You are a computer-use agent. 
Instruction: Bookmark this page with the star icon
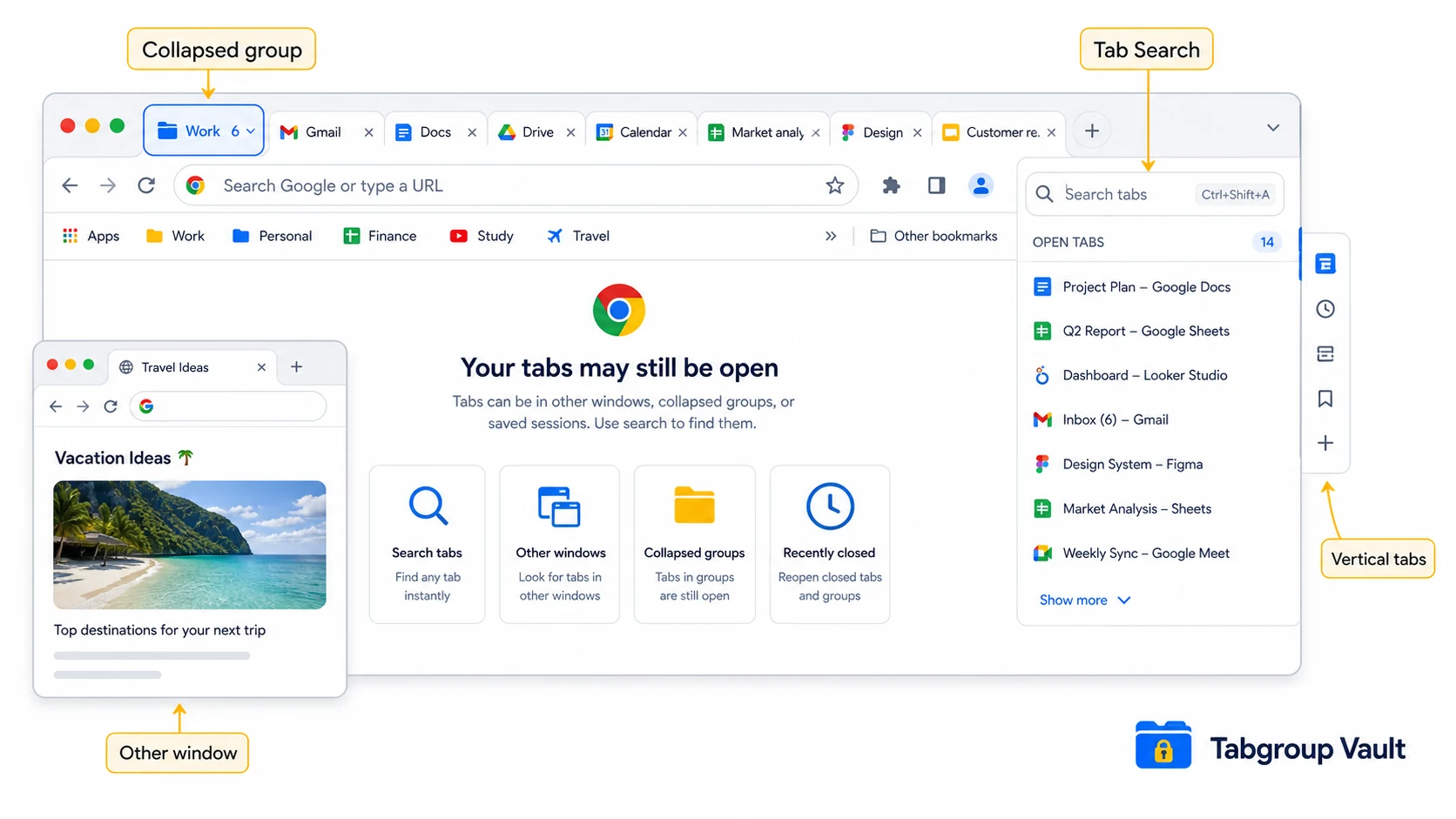[x=835, y=185]
